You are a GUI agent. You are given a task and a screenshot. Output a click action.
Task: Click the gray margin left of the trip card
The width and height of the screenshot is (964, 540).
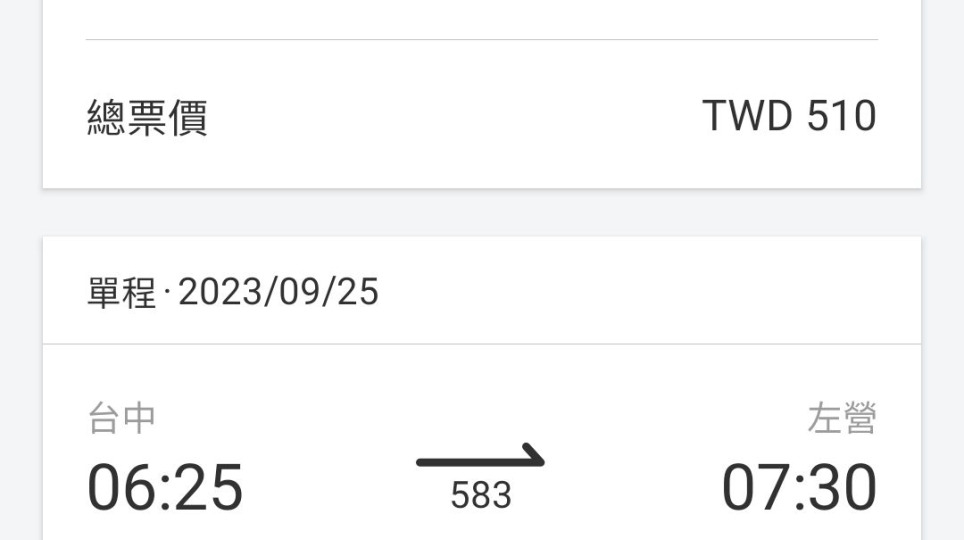click(x=21, y=387)
